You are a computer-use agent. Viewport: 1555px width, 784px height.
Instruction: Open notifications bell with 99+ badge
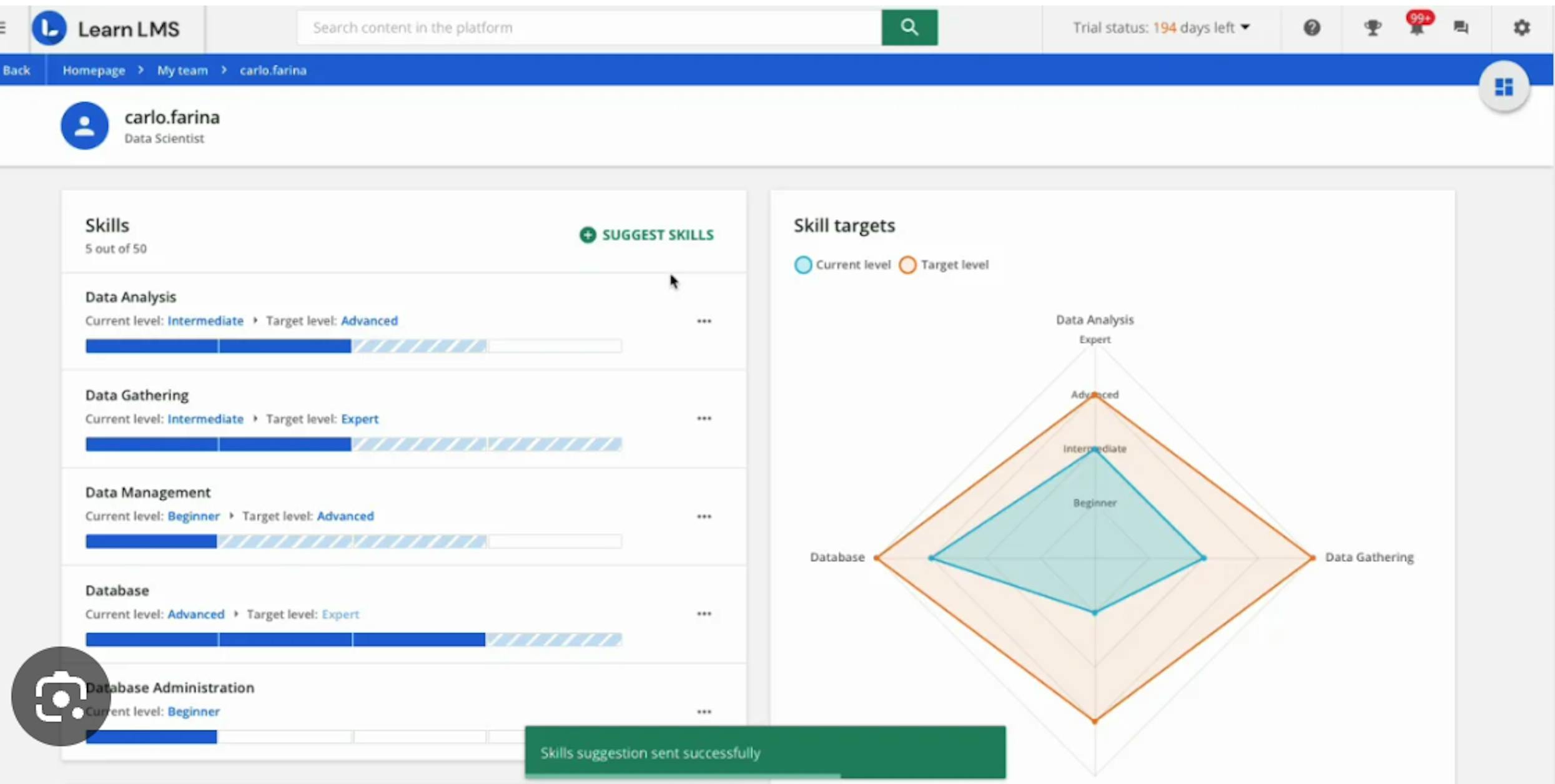pos(1416,27)
